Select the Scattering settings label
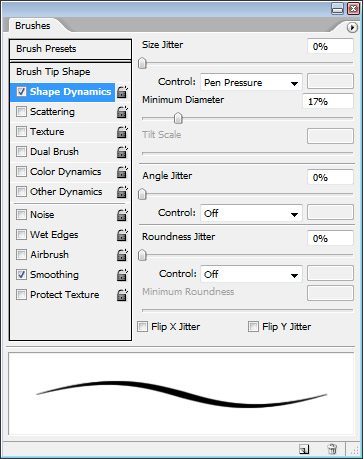This screenshot has height=459, width=364. 52,112
